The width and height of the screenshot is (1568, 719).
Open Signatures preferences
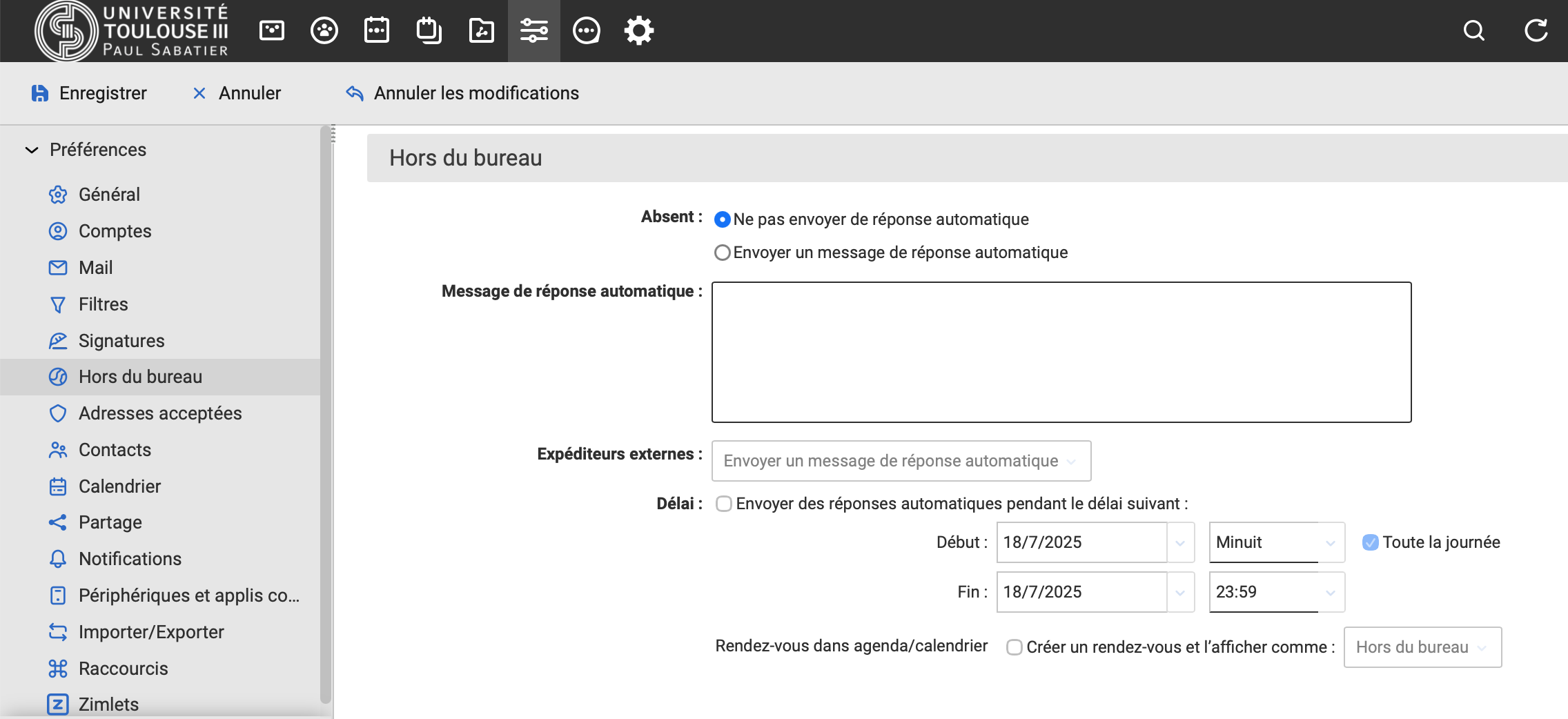(161, 341)
